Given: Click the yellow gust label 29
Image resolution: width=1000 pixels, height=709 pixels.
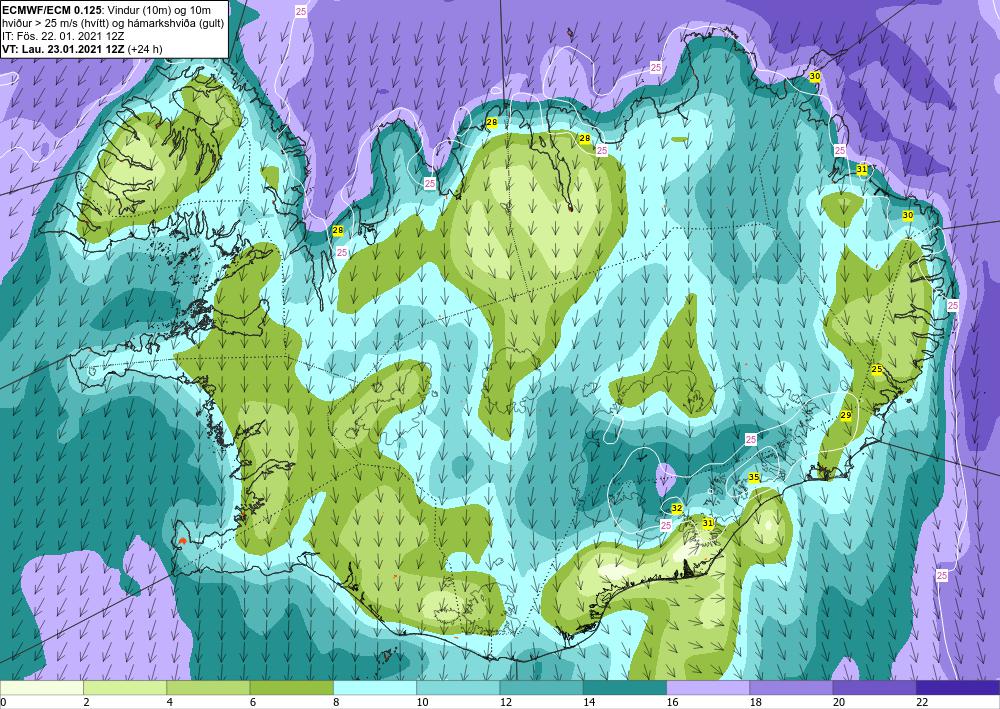Looking at the screenshot, I should [846, 415].
